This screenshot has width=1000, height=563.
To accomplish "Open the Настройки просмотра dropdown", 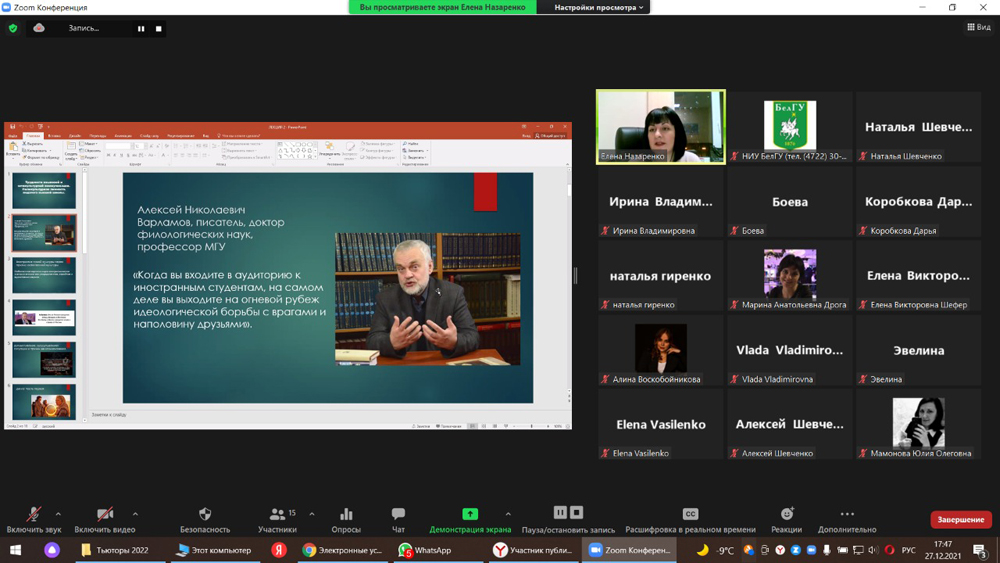I will pyautogui.click(x=598, y=7).
